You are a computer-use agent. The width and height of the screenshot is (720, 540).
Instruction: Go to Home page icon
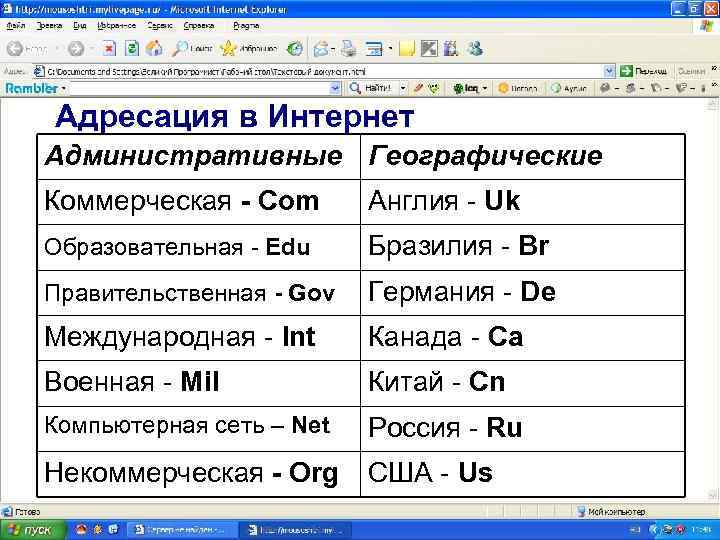click(x=154, y=48)
